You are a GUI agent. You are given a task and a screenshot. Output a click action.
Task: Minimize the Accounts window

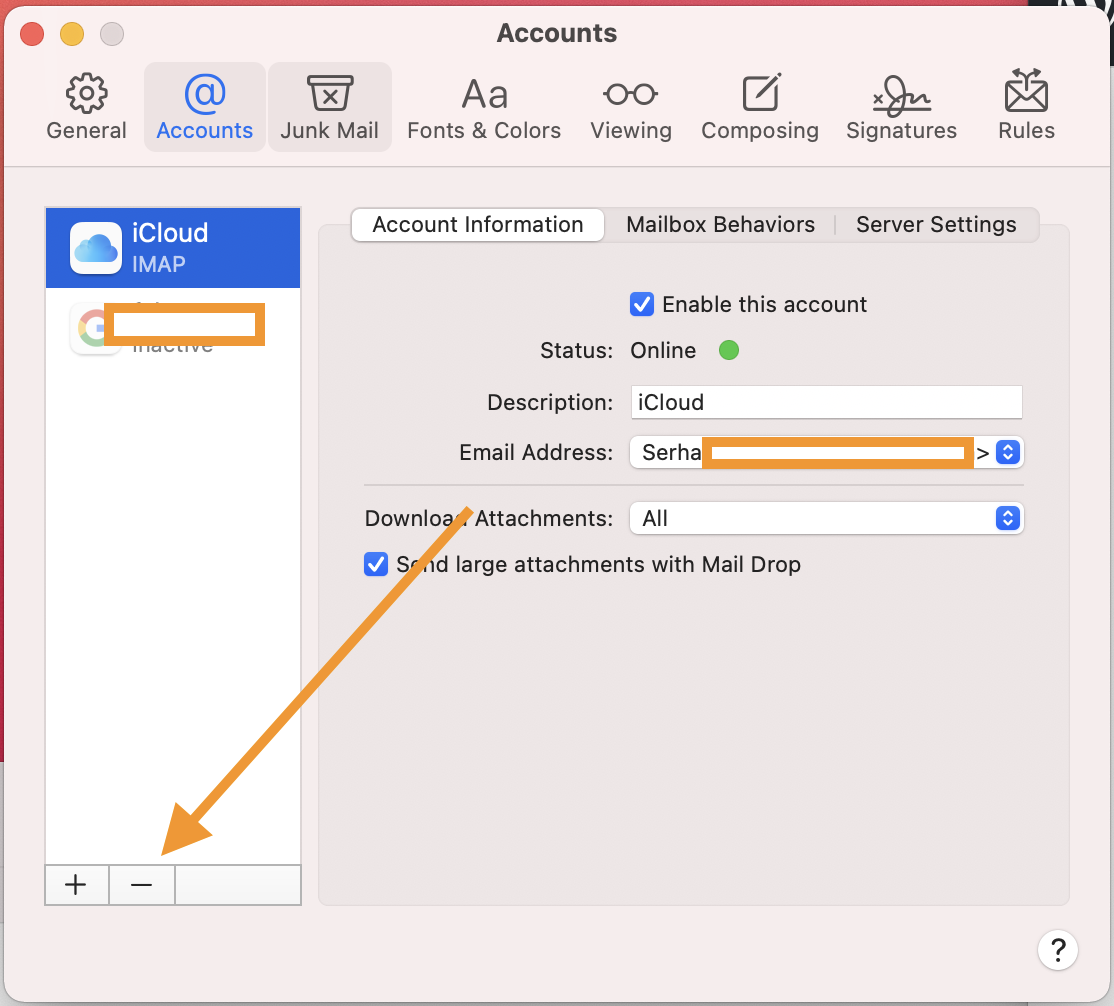click(72, 34)
